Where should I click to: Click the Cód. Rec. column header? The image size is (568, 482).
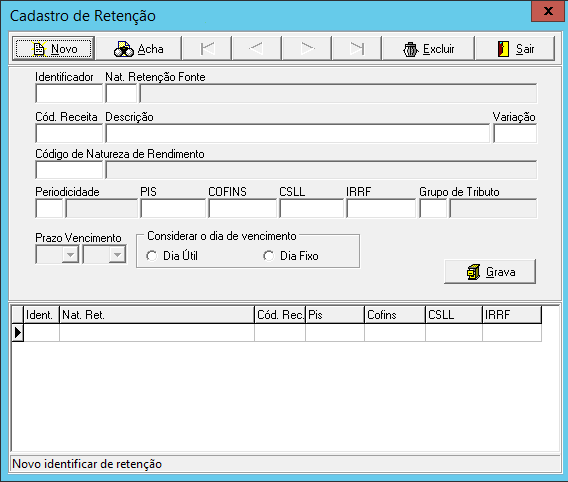point(280,315)
